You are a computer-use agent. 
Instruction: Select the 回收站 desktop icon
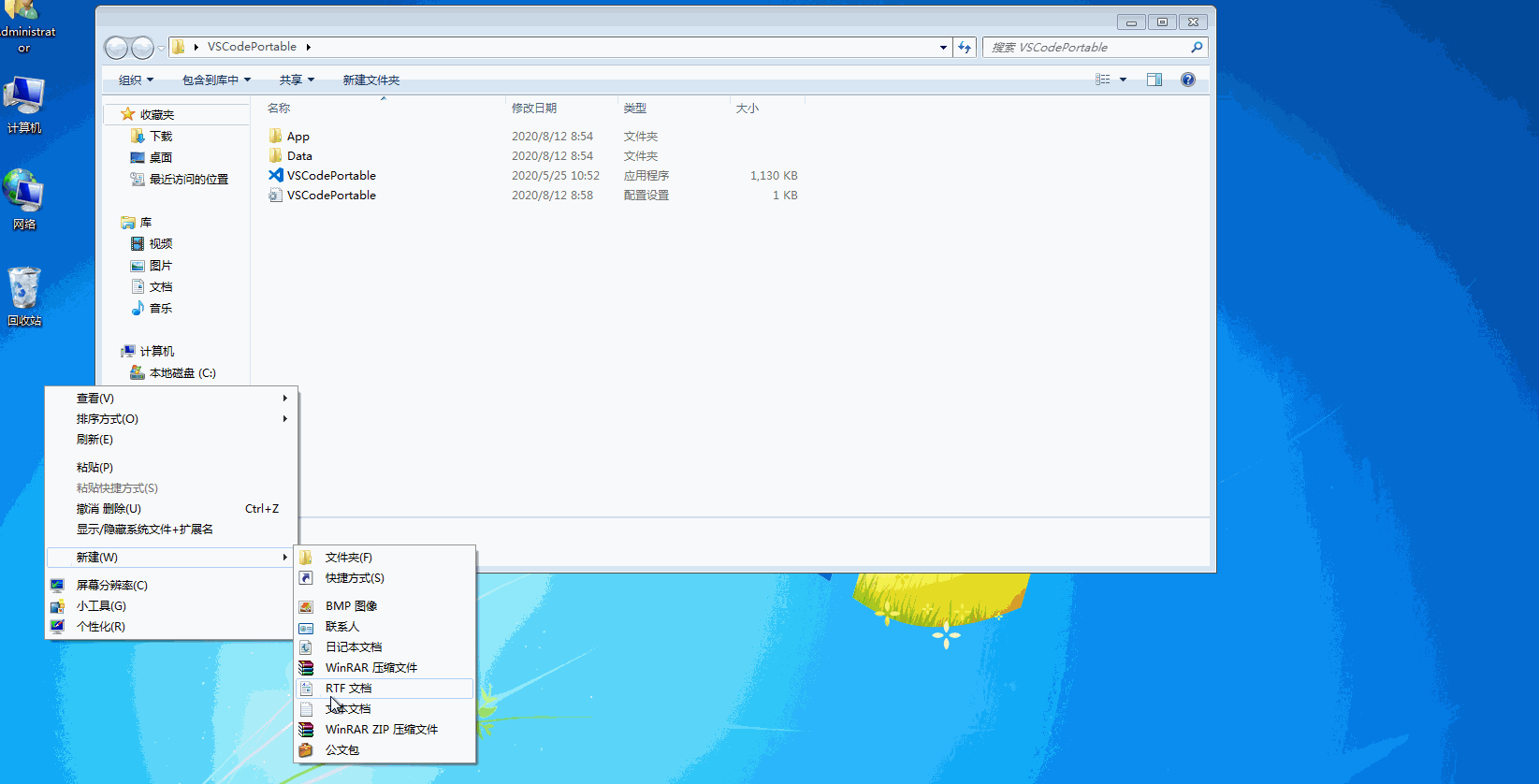[24, 297]
